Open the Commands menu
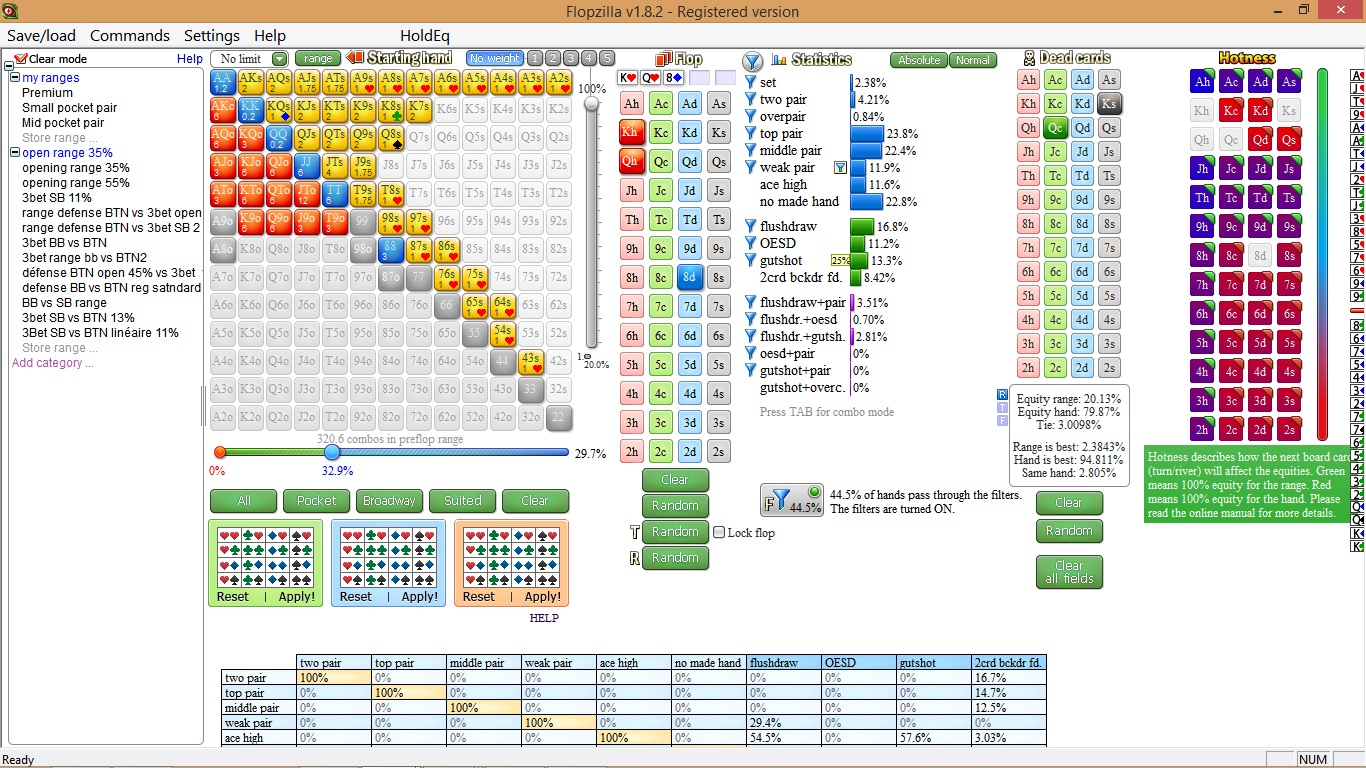 [130, 36]
